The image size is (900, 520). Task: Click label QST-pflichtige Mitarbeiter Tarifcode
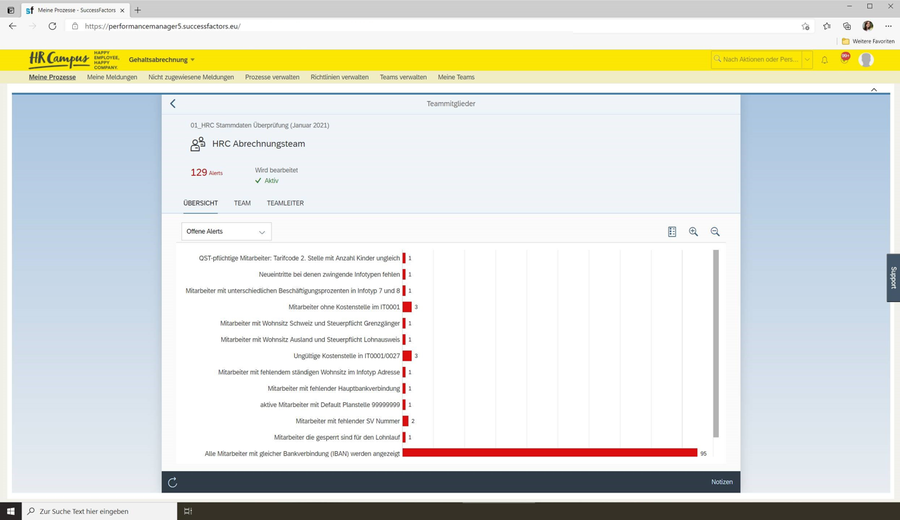point(299,258)
